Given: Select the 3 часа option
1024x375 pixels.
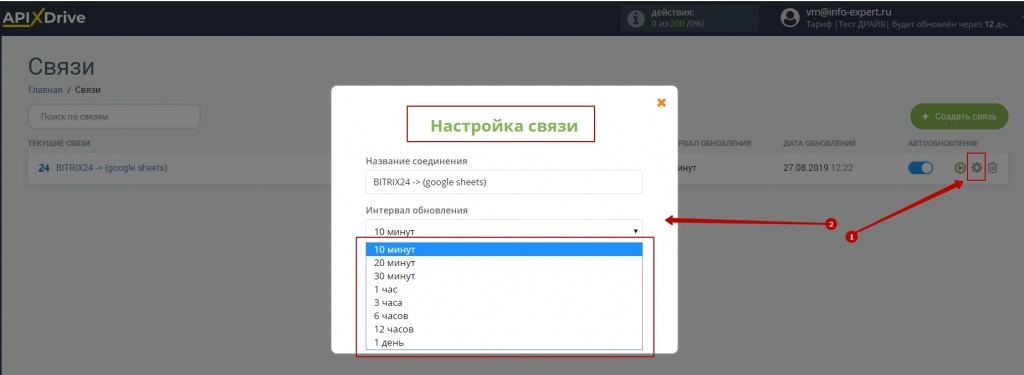Looking at the screenshot, I should 504,302.
